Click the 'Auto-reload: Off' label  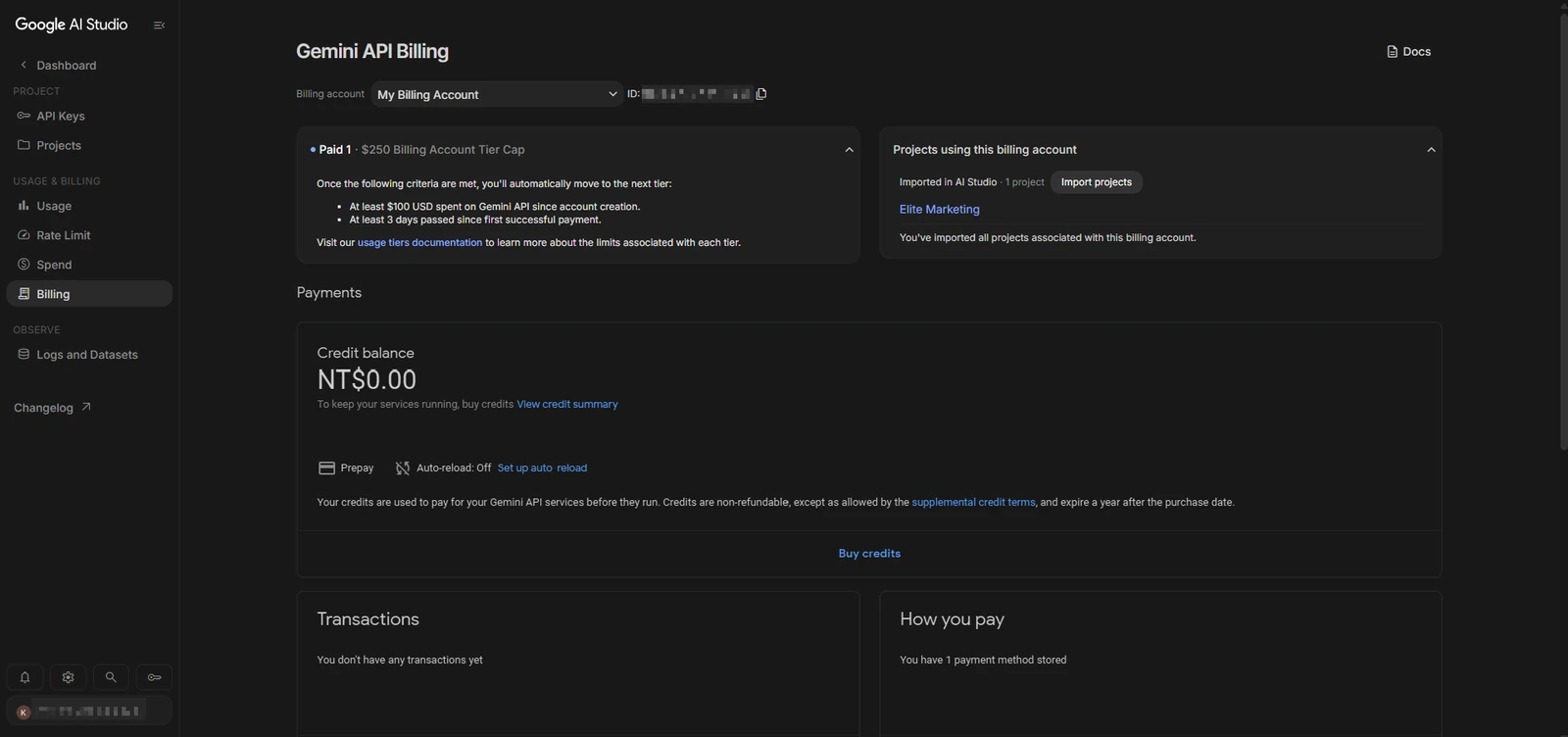[x=454, y=468]
